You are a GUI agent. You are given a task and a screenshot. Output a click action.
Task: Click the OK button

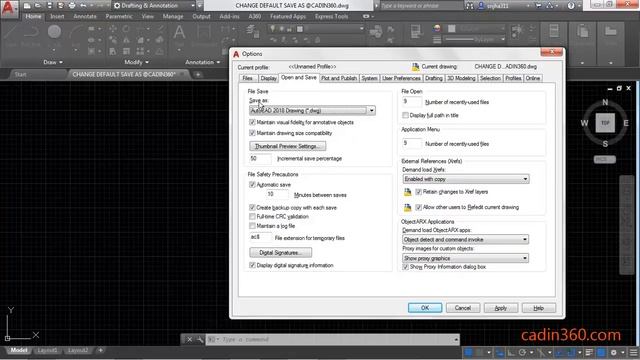tap(425, 308)
